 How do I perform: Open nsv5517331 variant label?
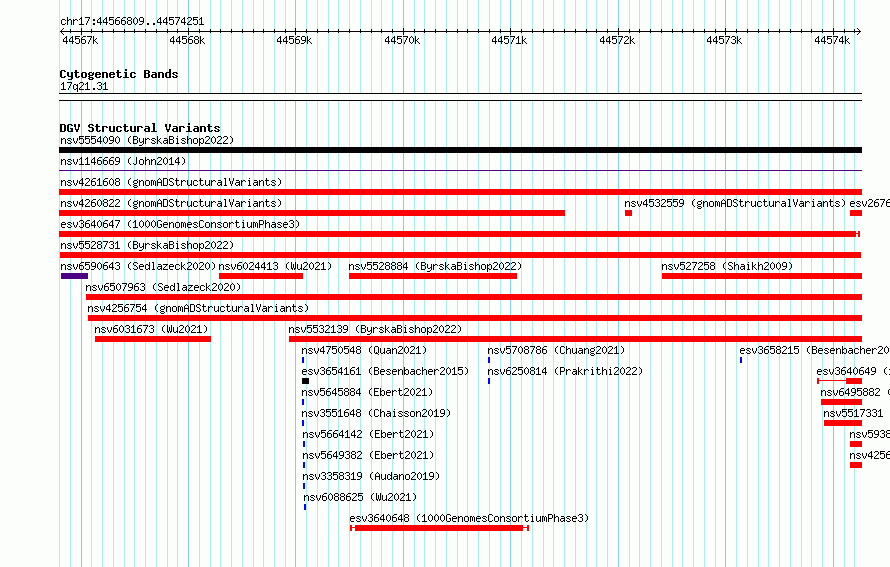tap(853, 413)
